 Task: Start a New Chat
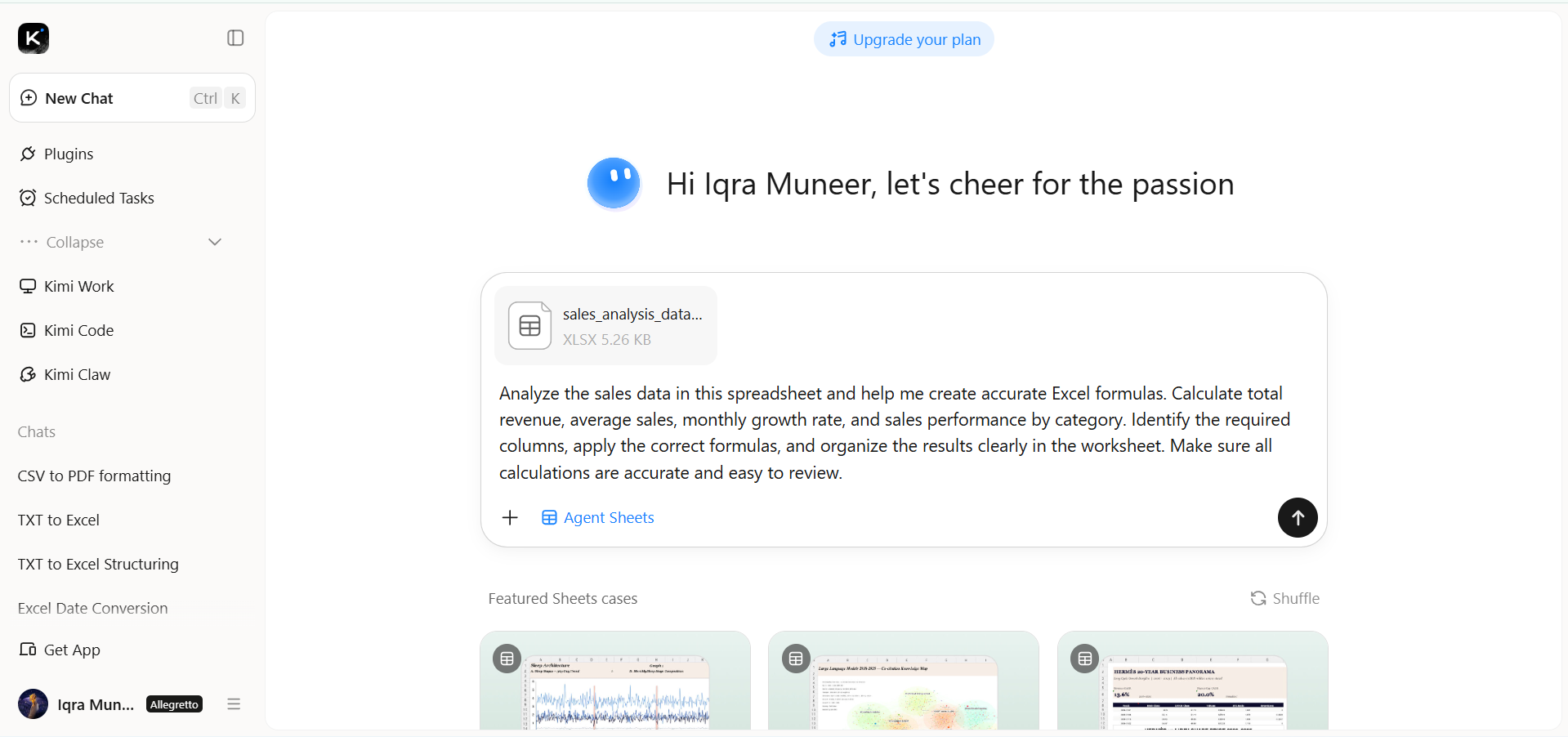pyautogui.click(x=132, y=98)
